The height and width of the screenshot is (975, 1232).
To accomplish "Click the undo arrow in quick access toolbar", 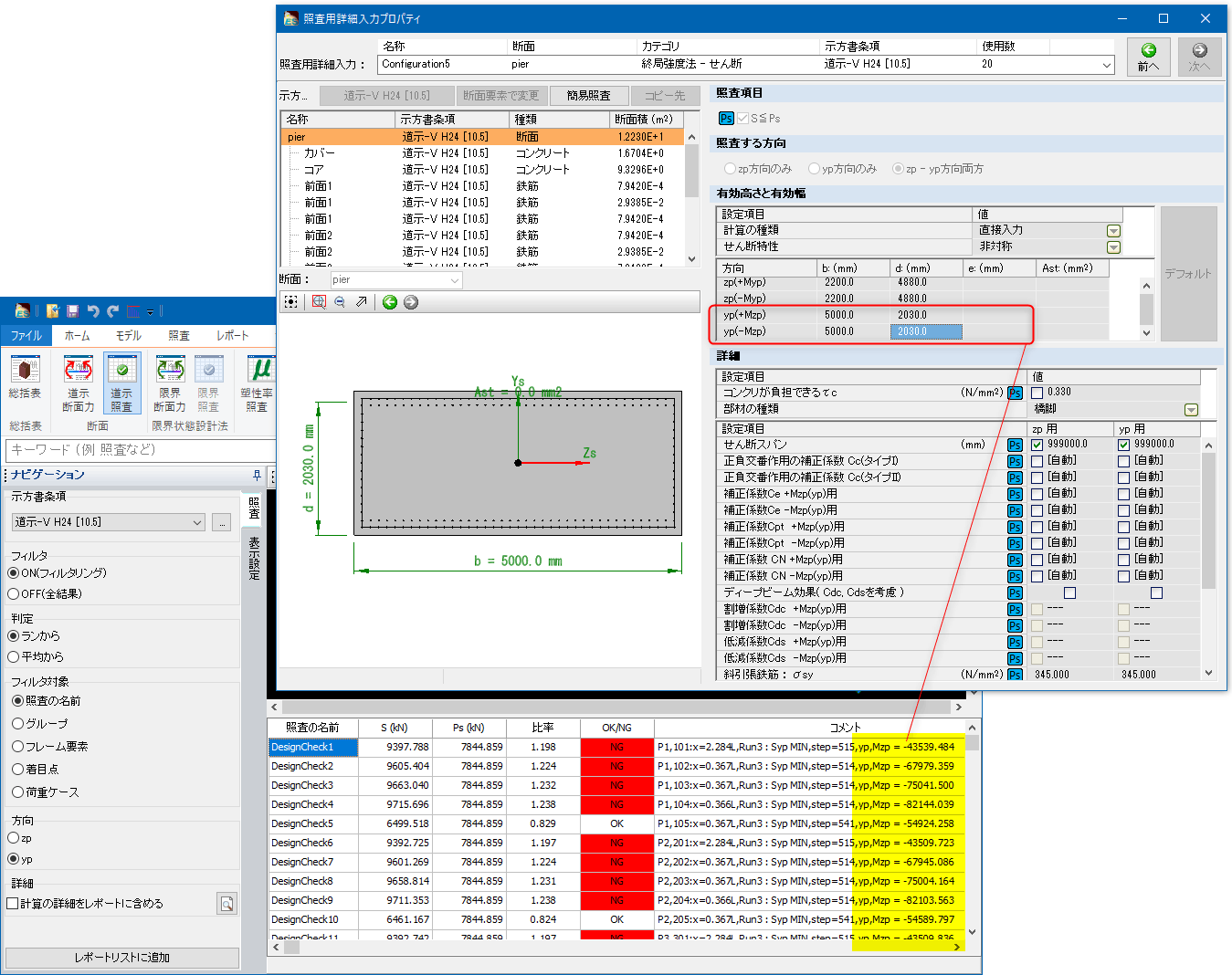I will point(93,311).
